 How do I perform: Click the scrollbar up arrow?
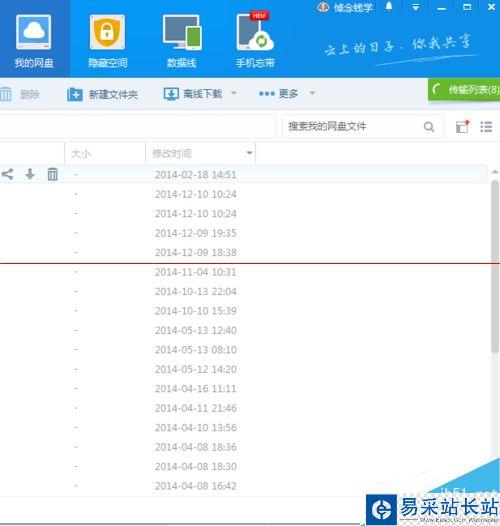coord(495,172)
